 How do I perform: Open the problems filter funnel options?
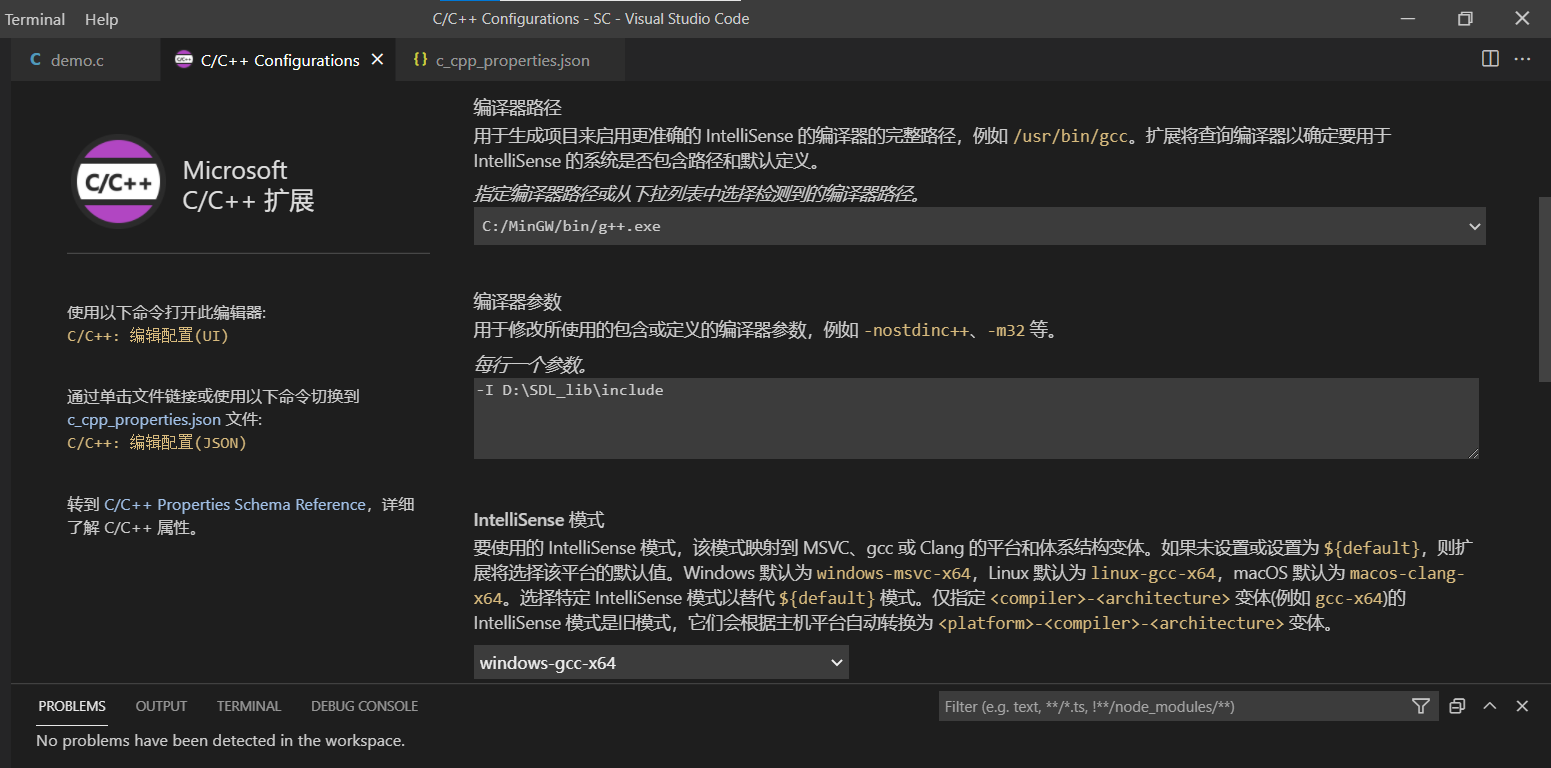tap(1420, 706)
